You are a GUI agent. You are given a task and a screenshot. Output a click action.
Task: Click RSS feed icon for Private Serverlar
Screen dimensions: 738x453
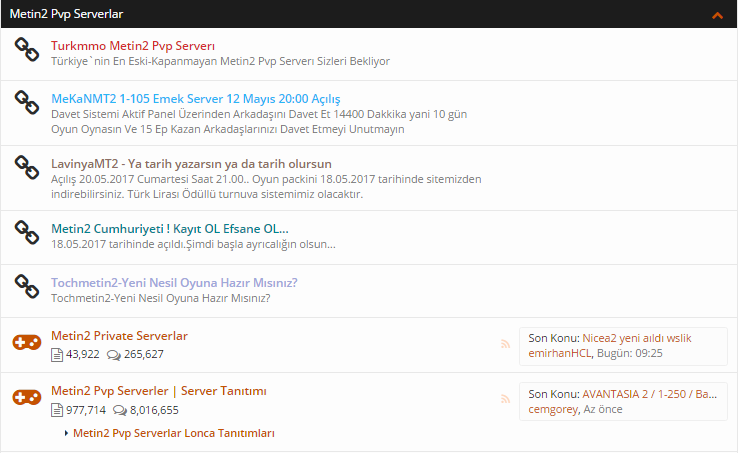pos(505,344)
